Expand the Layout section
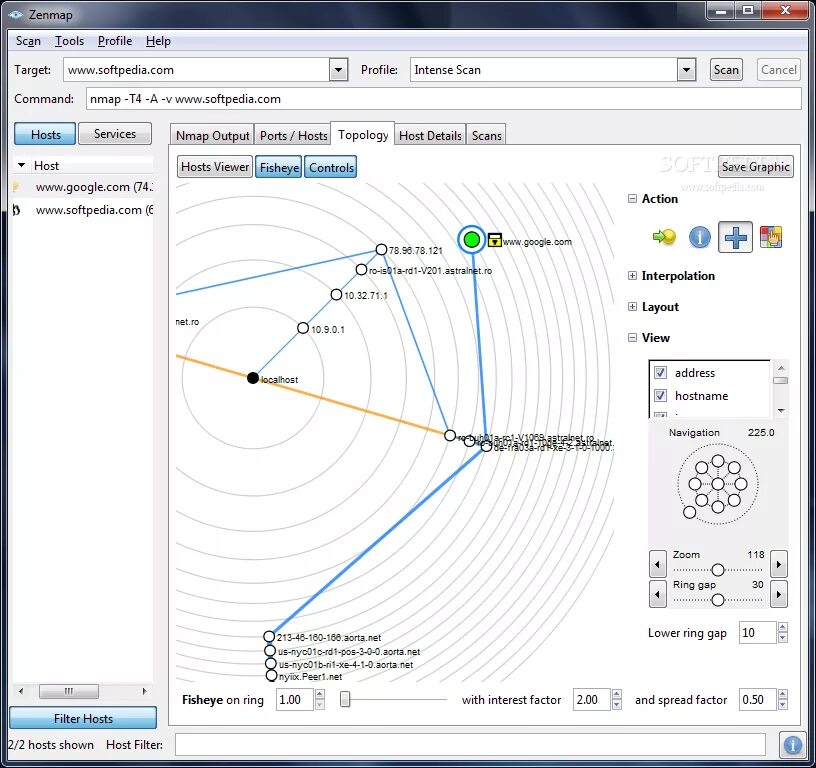 (632, 306)
